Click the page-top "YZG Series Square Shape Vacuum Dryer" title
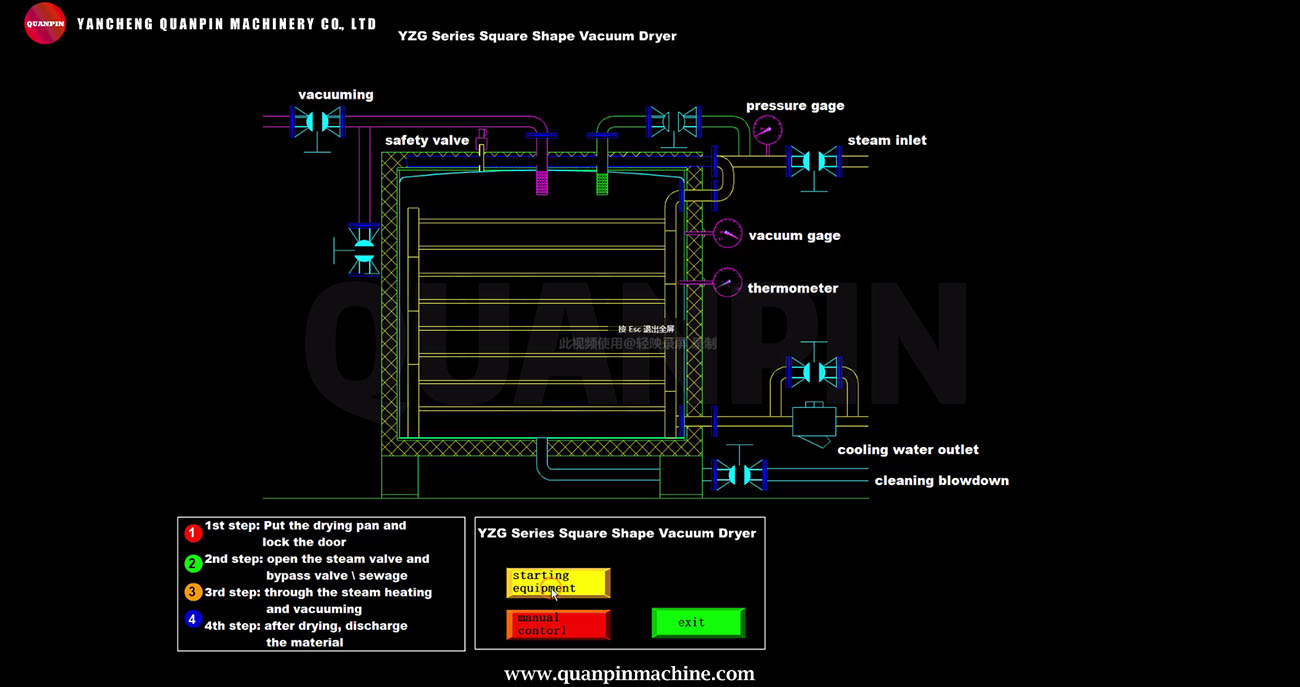1300x687 pixels. pyautogui.click(x=537, y=36)
